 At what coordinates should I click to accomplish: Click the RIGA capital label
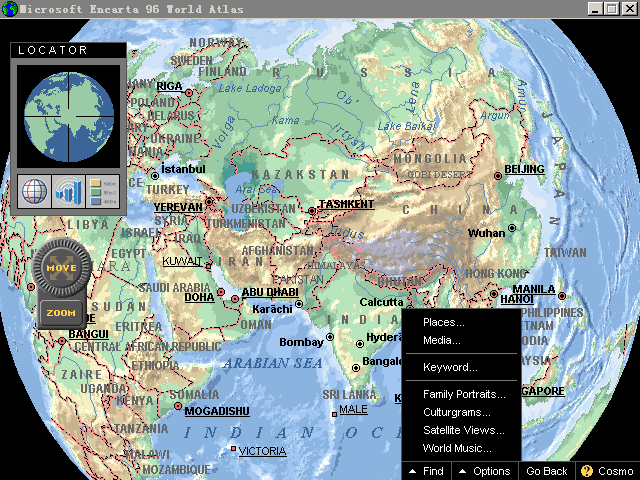click(x=169, y=86)
